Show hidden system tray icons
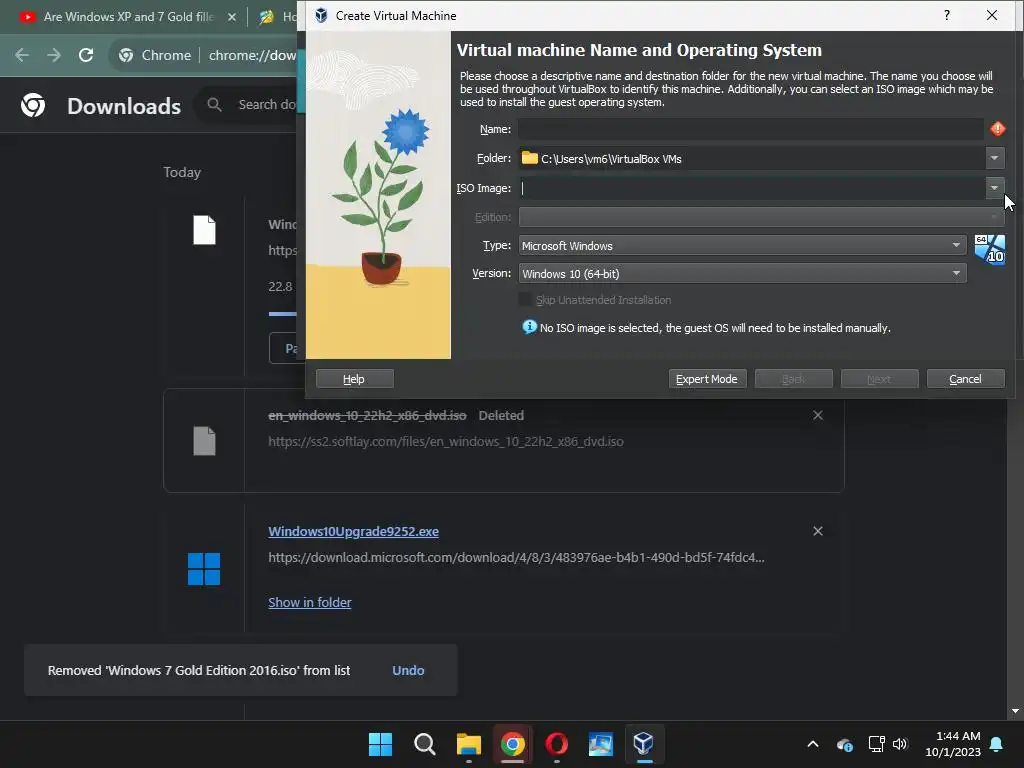The image size is (1024, 768). (812, 744)
